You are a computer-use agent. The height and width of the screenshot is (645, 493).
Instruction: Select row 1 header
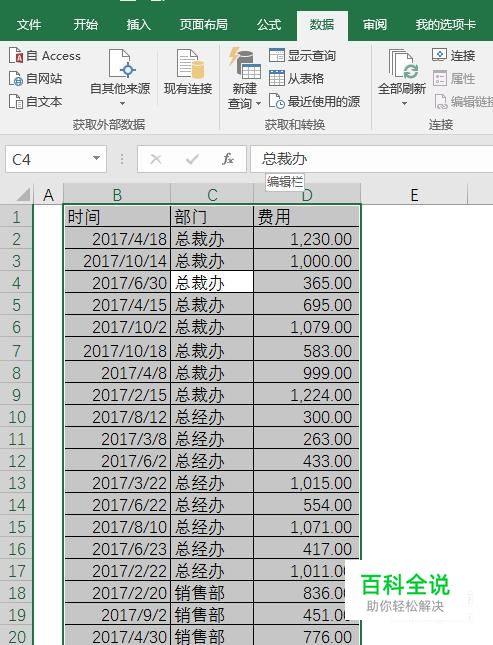click(16, 216)
